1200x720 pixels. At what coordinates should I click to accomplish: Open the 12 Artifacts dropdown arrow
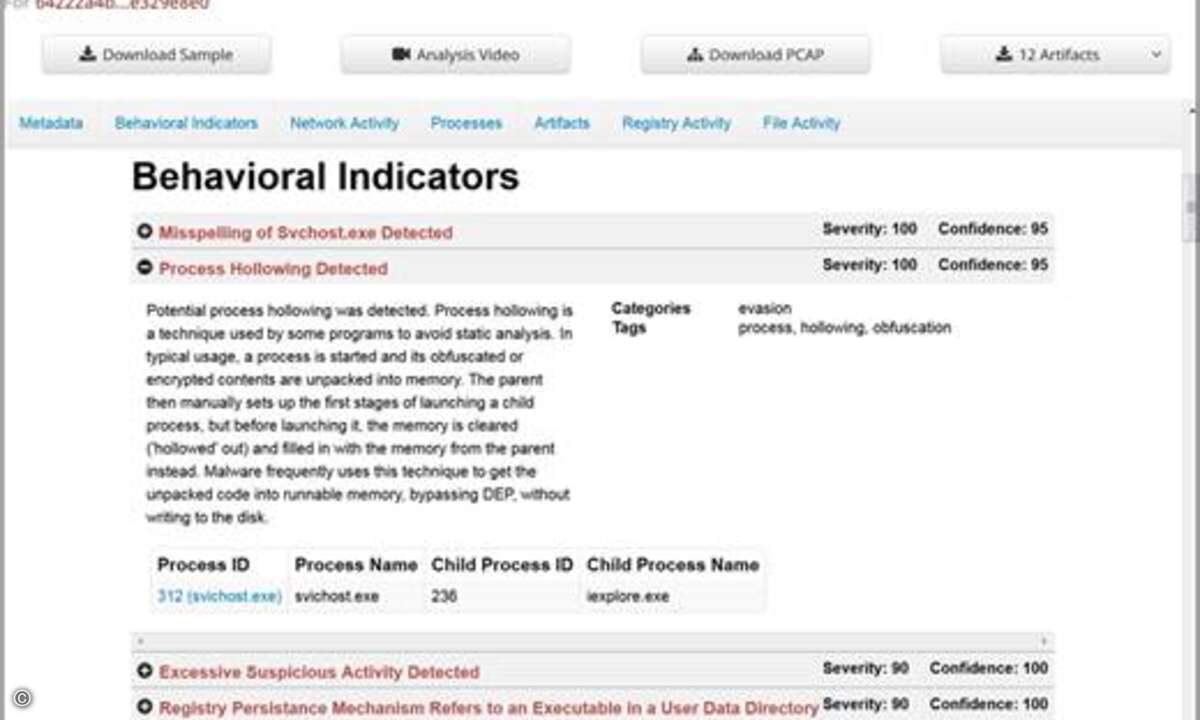(x=1157, y=55)
